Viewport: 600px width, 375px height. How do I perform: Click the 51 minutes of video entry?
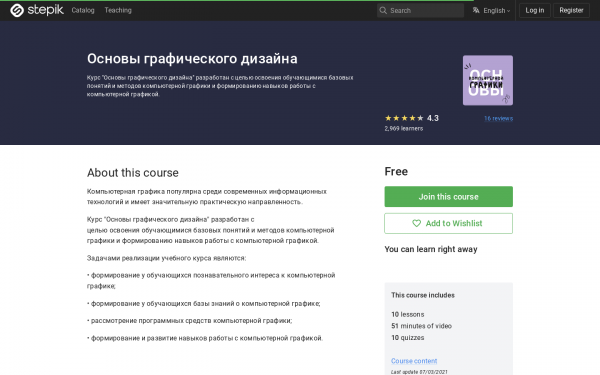click(421, 326)
